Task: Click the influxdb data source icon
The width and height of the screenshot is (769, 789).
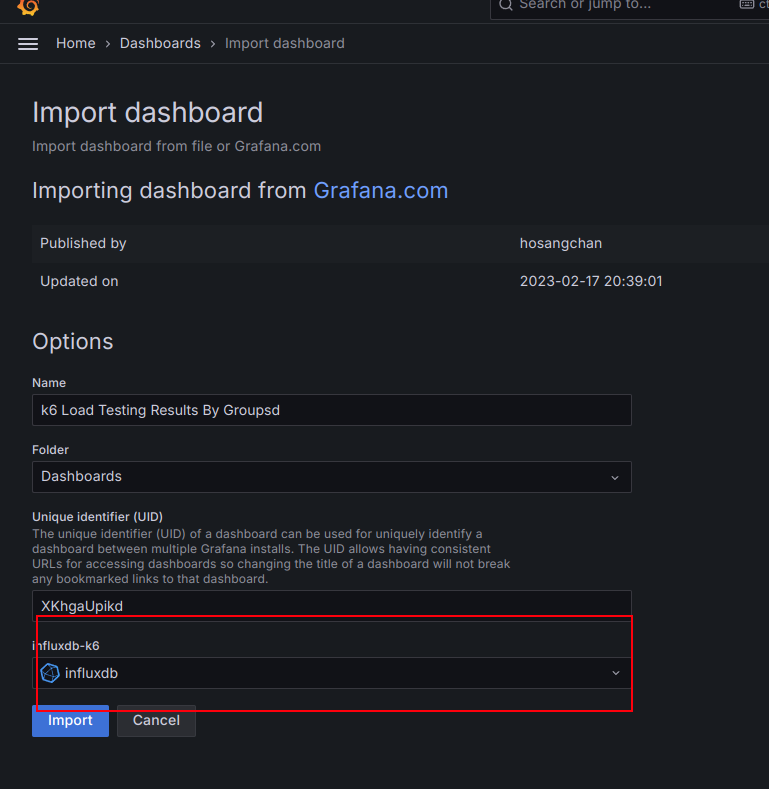Action: (50, 673)
